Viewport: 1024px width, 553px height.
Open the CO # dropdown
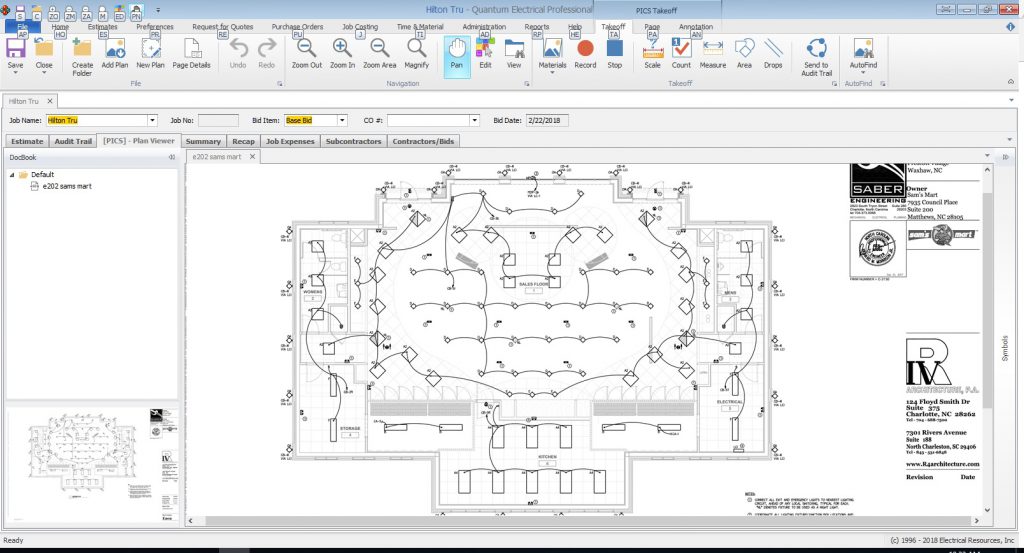click(x=475, y=120)
